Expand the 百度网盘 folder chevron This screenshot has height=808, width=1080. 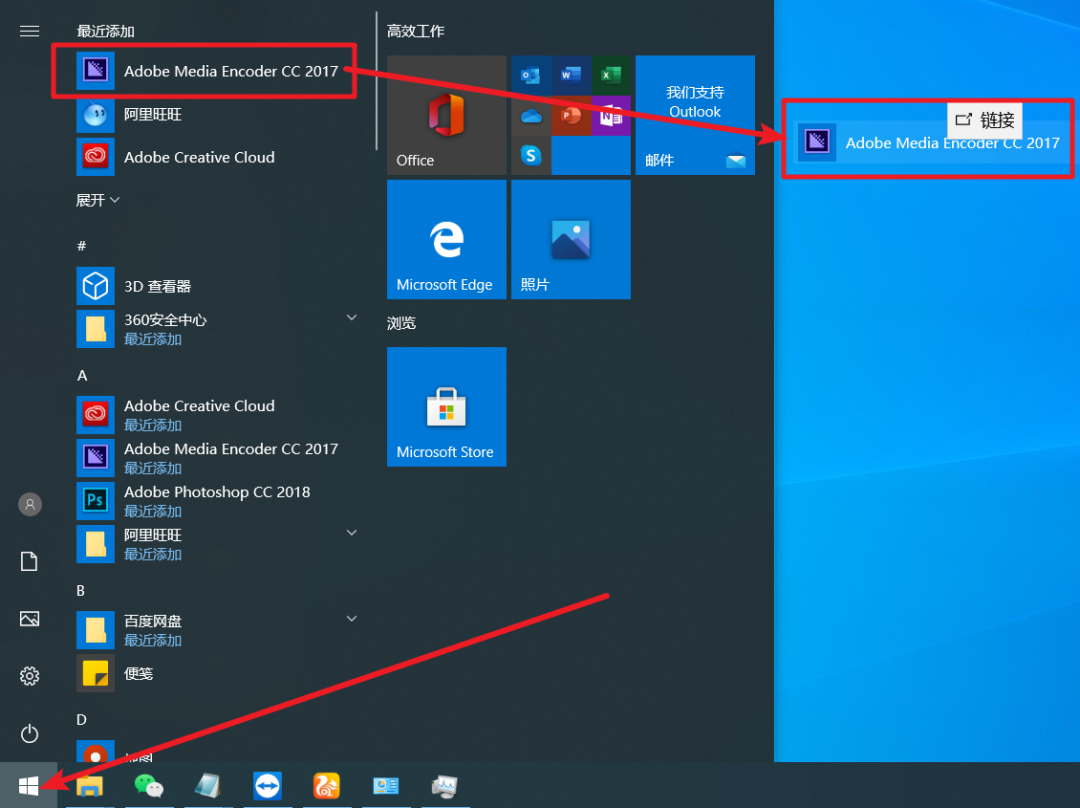click(x=351, y=619)
